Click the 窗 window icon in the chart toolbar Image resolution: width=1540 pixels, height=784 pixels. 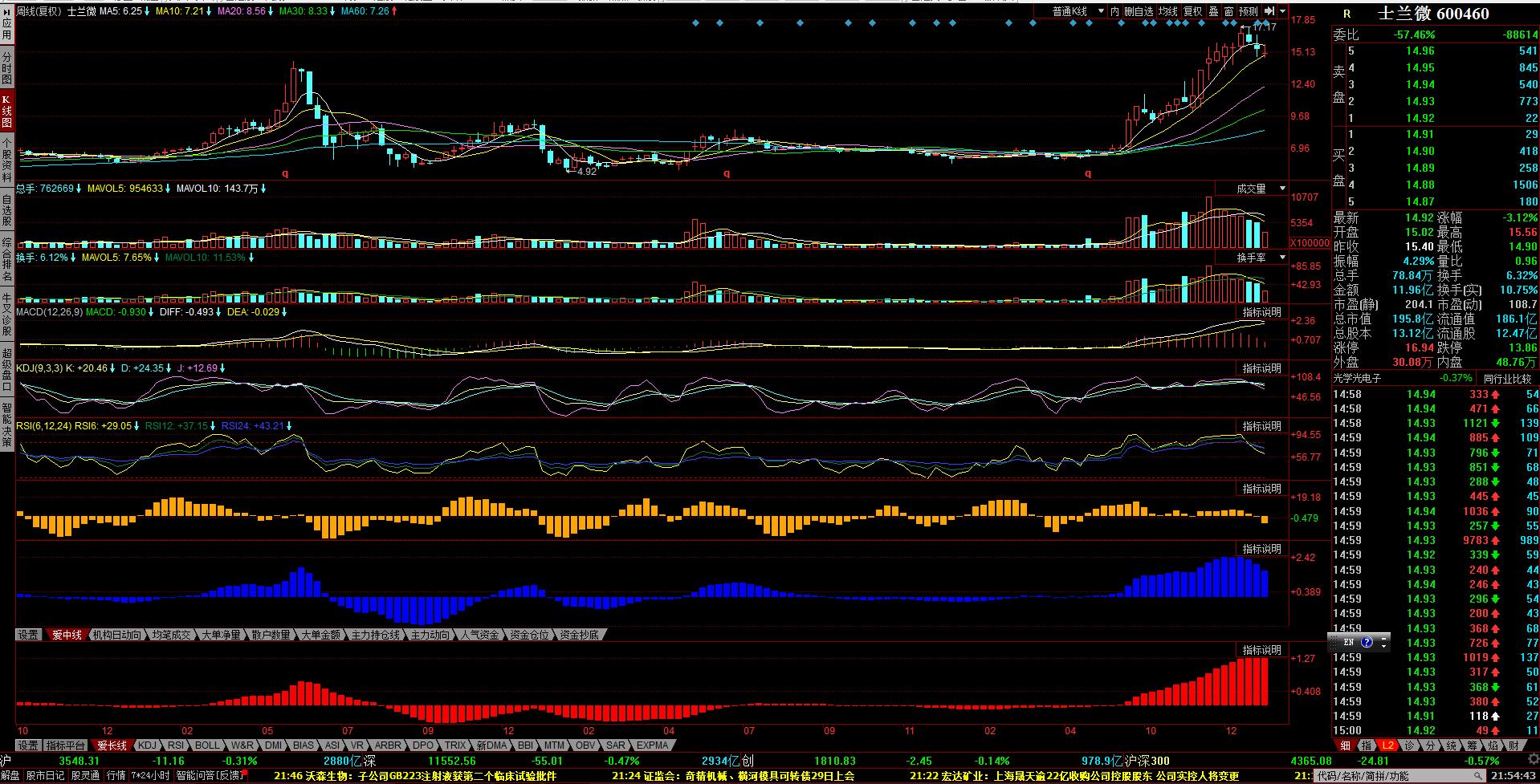coord(1228,11)
